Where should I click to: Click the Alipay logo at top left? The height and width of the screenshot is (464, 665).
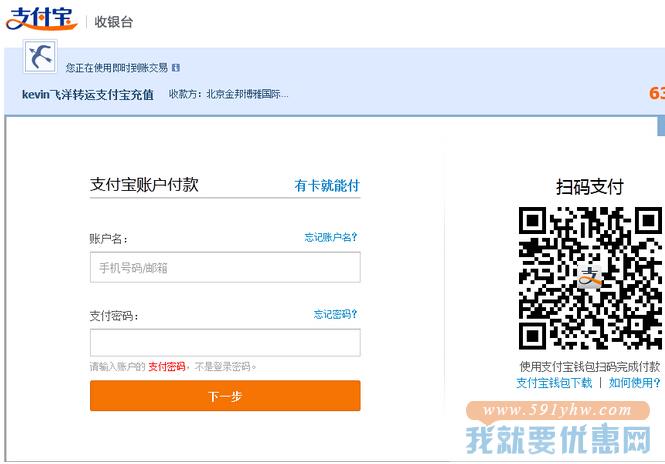pyautogui.click(x=42, y=19)
